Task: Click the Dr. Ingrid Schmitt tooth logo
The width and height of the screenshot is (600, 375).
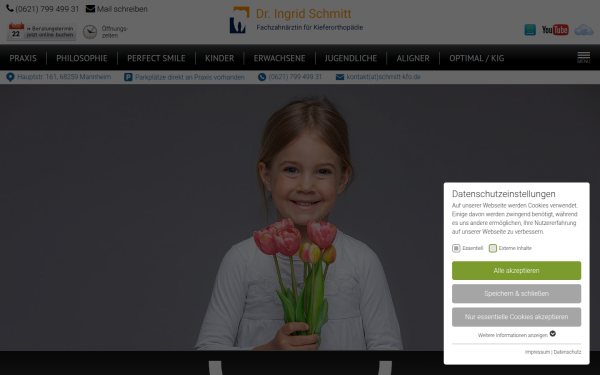Action: click(x=239, y=20)
